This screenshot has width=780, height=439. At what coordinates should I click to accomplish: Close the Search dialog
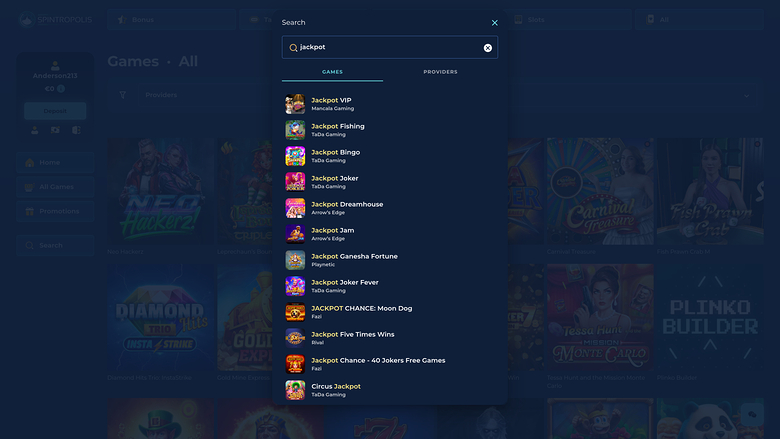tap(494, 23)
